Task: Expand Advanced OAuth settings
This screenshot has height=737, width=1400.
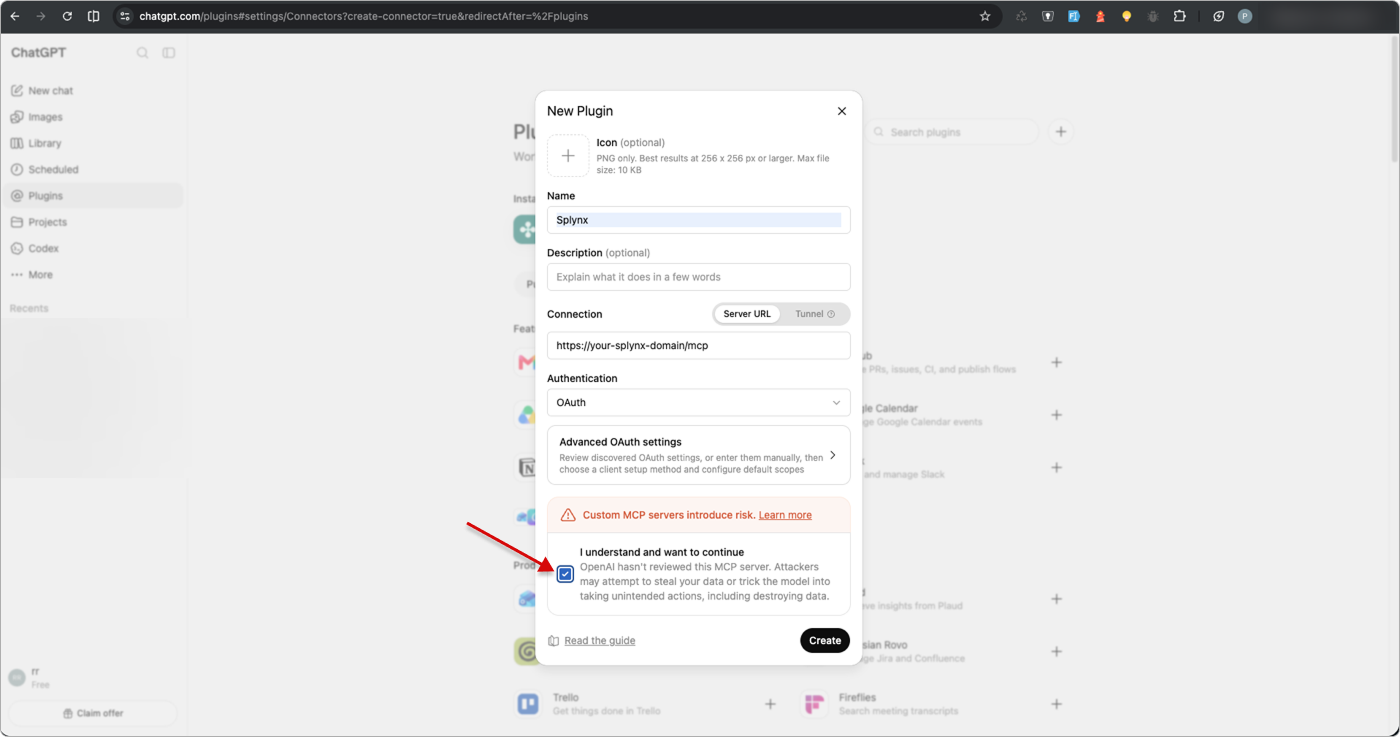Action: click(x=699, y=455)
